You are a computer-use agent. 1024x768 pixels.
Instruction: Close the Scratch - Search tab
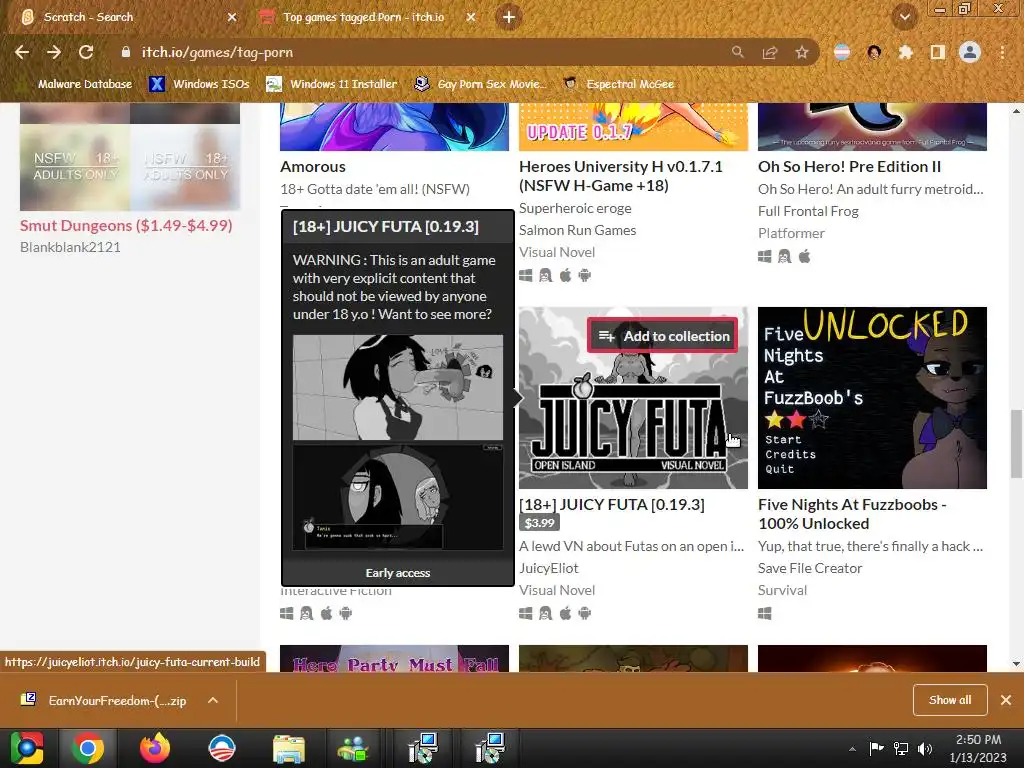pyautogui.click(x=232, y=17)
